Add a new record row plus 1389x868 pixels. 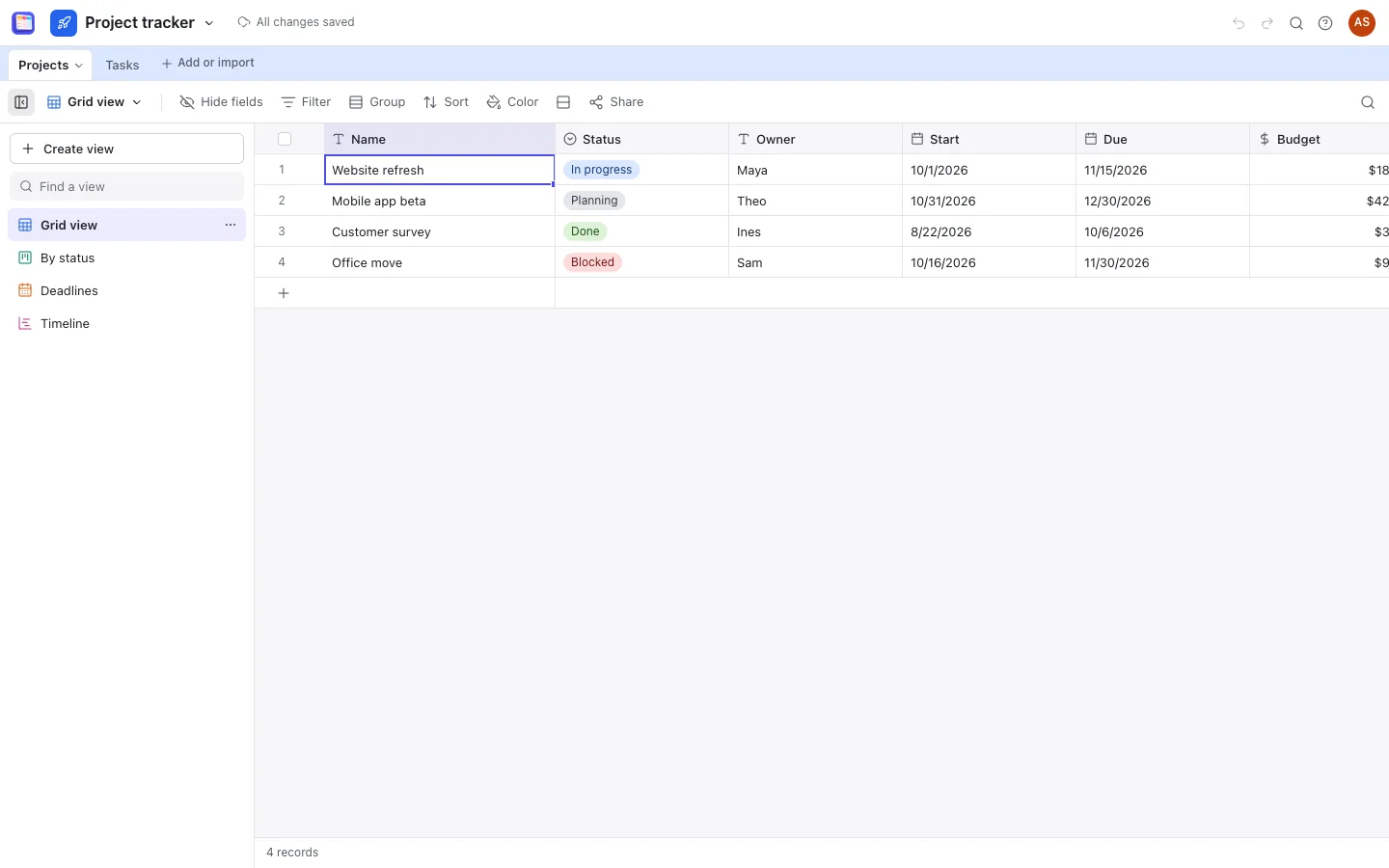coord(284,293)
